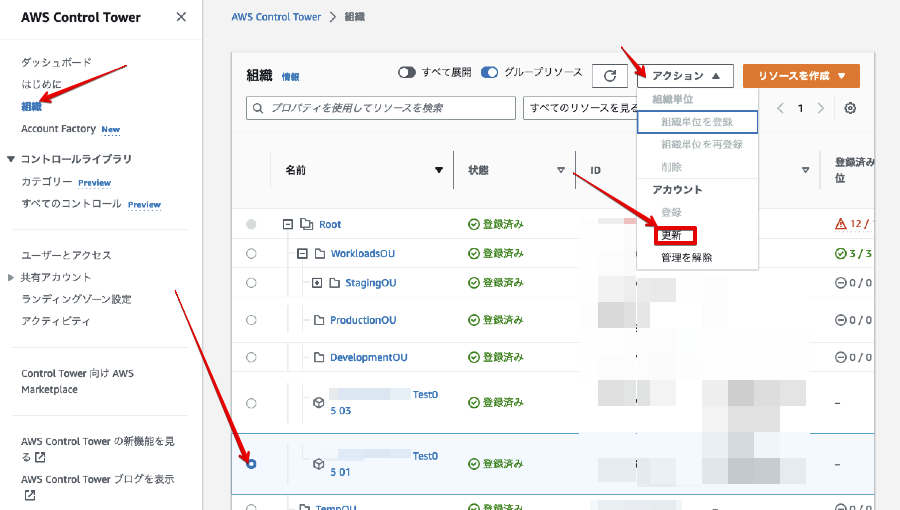Open the Root link
Screen dimensions: 900x510
pos(330,224)
